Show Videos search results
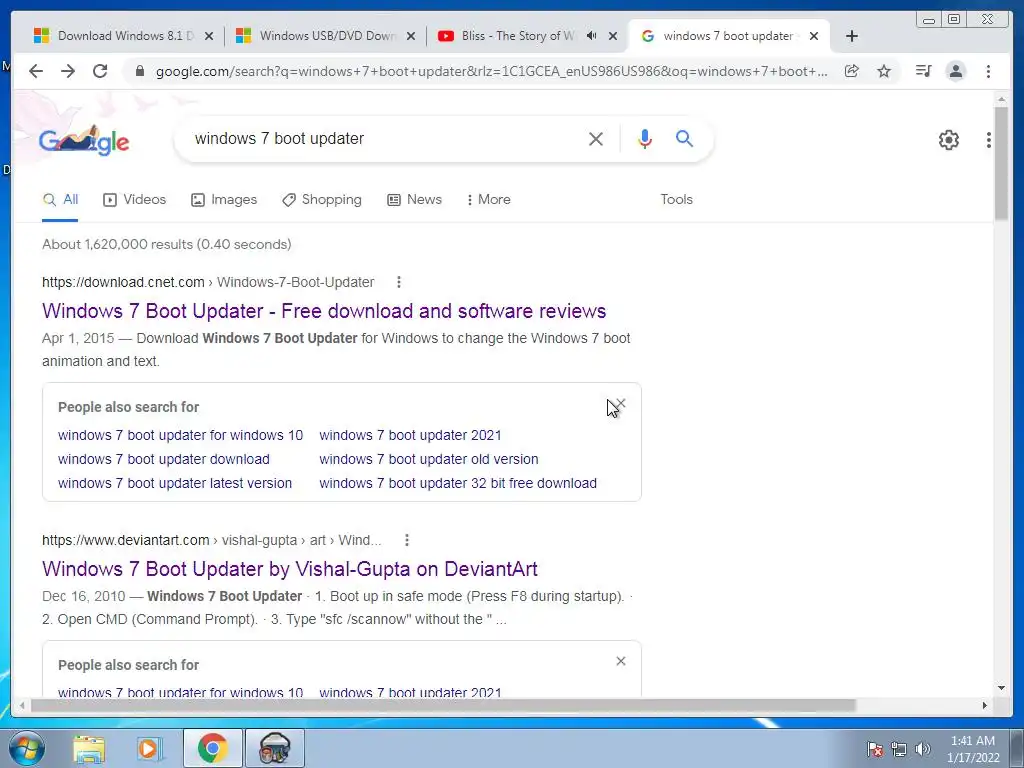This screenshot has height=768, width=1024. point(135,200)
